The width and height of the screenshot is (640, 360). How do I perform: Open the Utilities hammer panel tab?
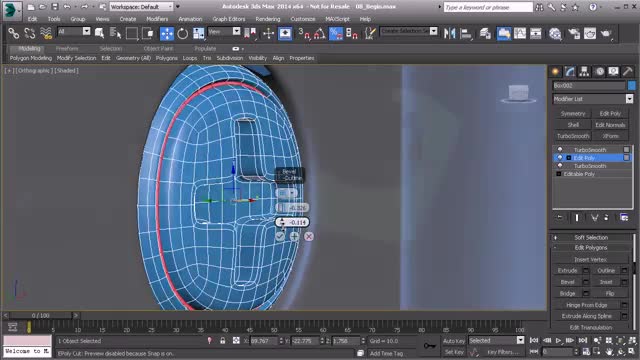(627, 72)
